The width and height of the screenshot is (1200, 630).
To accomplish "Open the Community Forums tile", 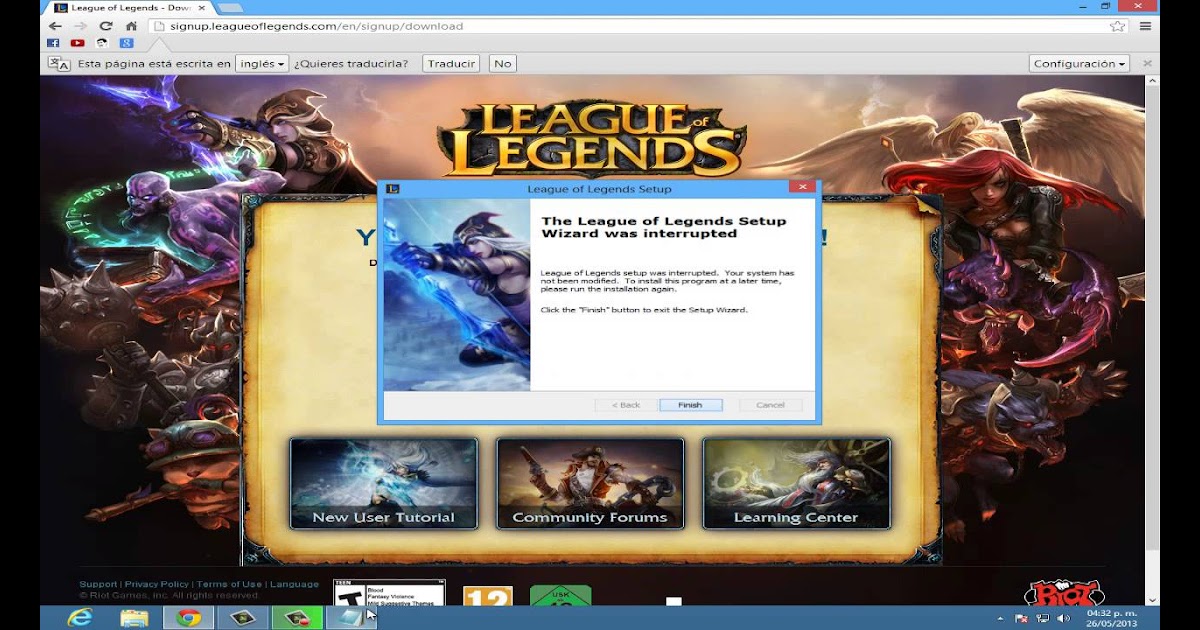I will (x=590, y=483).
